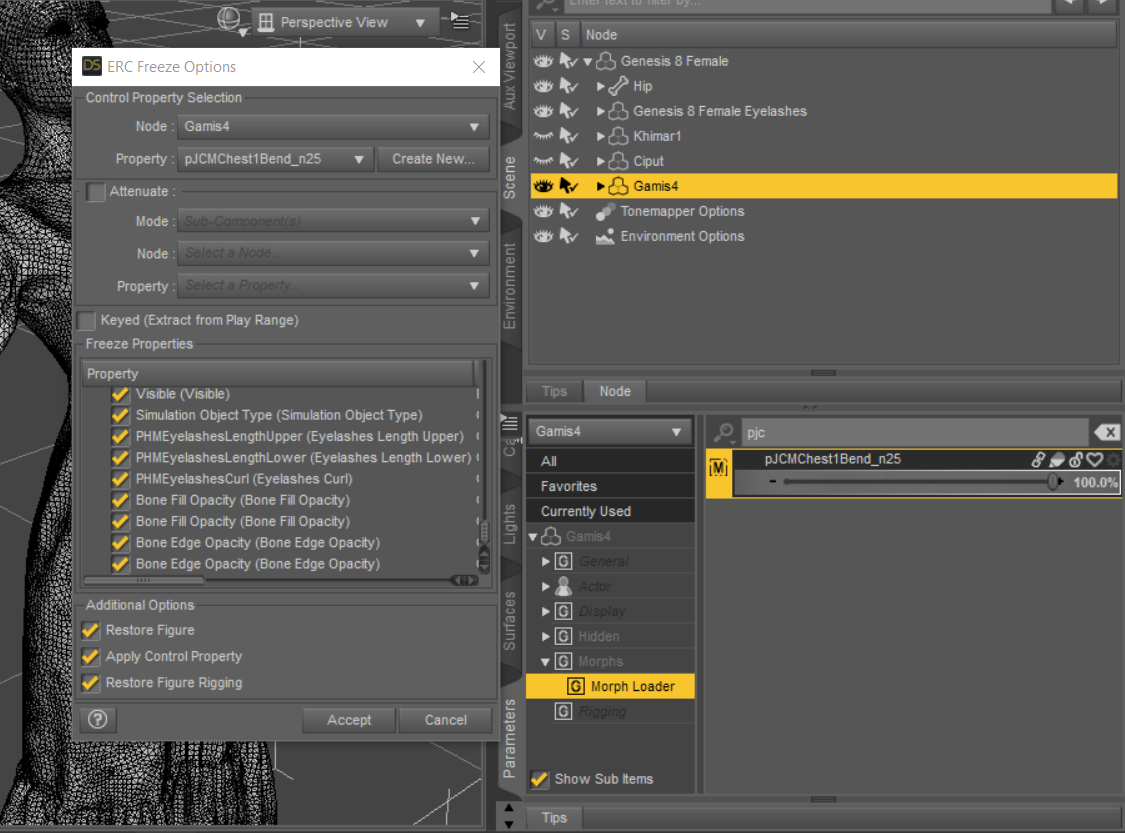Click the Hip bone icon

(x=618, y=86)
